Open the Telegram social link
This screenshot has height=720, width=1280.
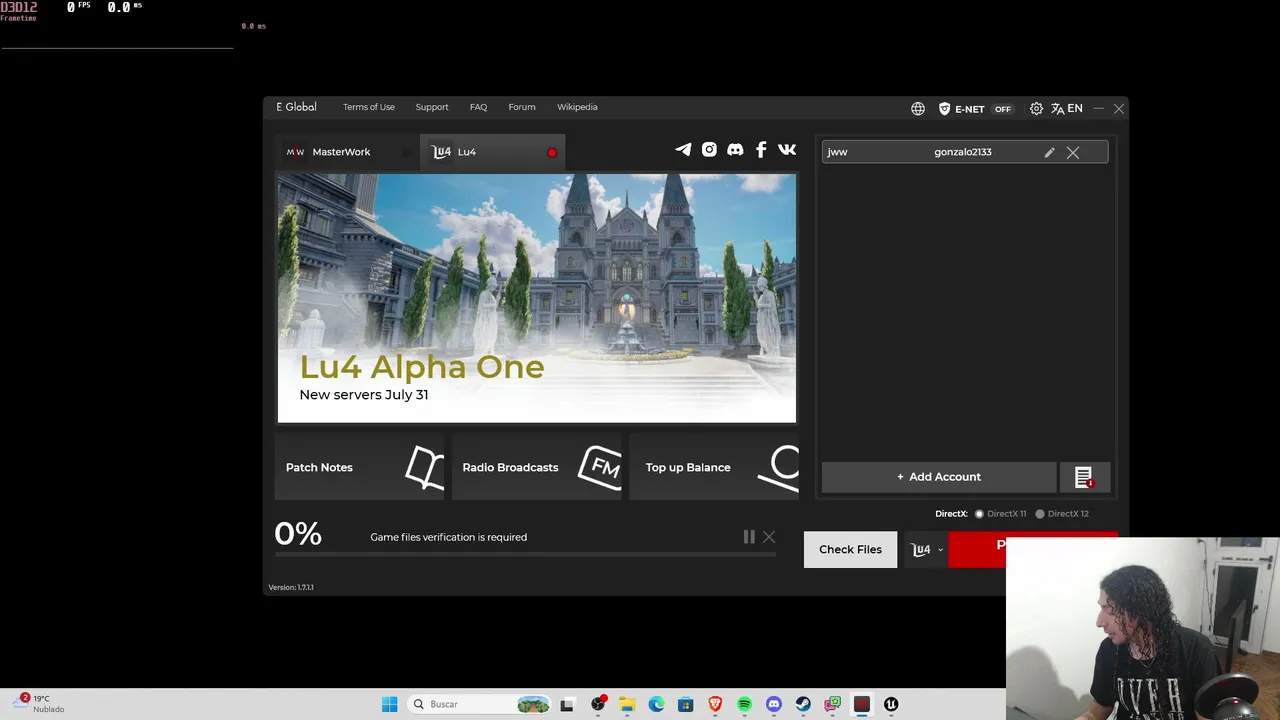(x=683, y=150)
